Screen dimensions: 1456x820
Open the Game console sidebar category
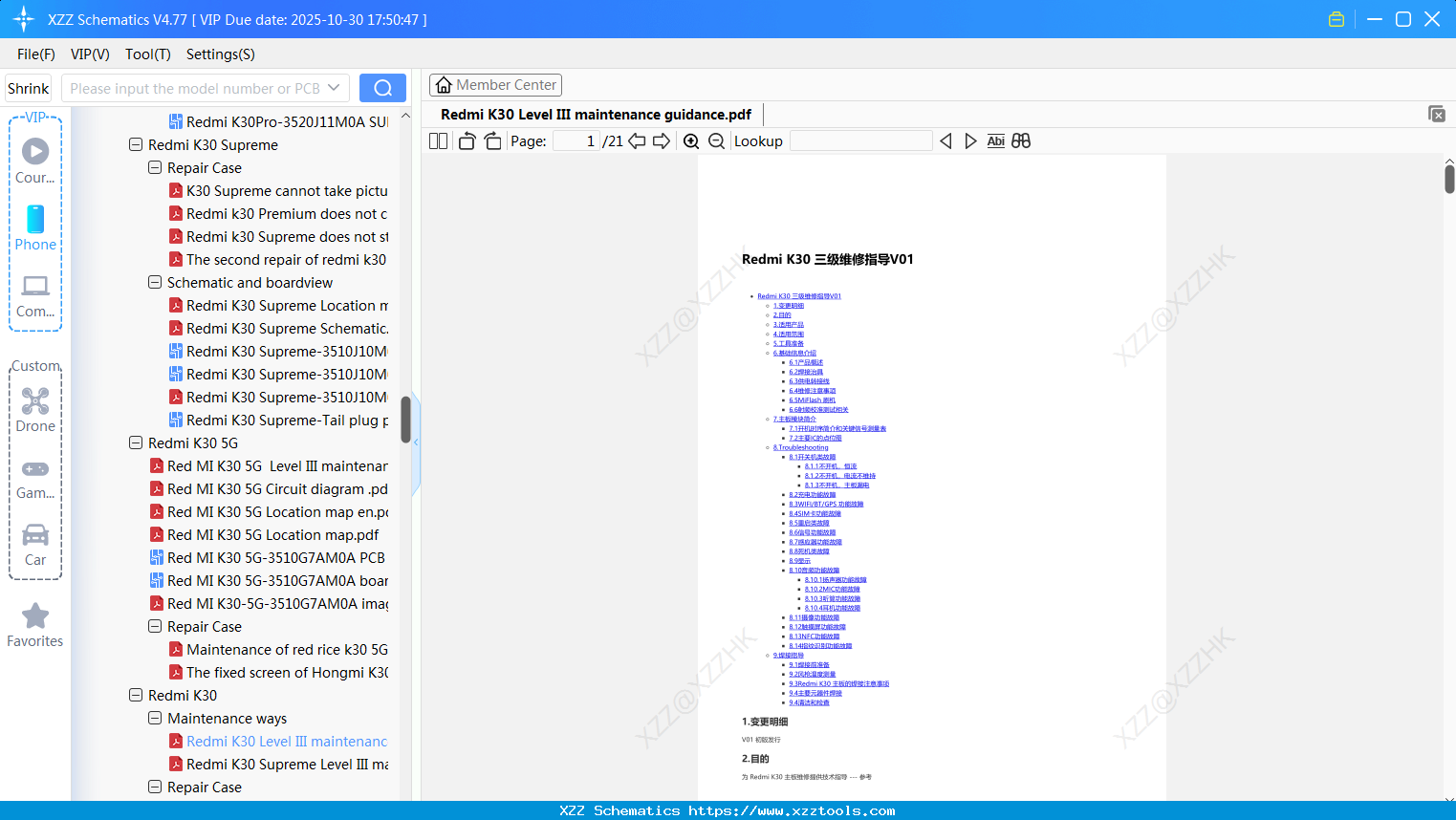tap(35, 478)
